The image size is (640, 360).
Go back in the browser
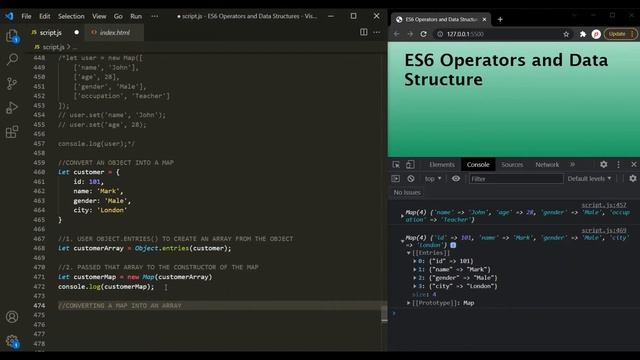point(396,34)
